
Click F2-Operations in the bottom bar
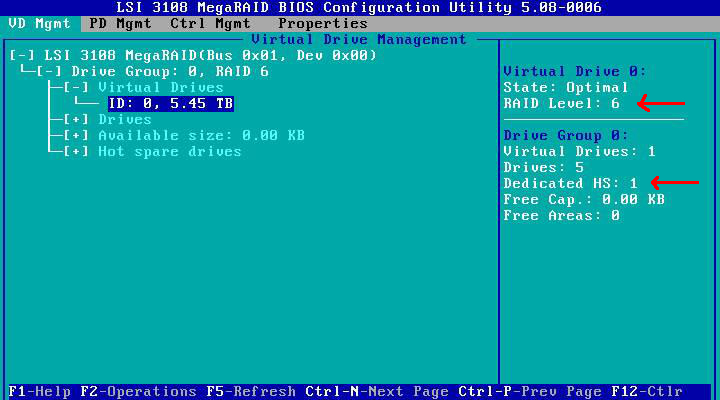[x=139, y=392]
